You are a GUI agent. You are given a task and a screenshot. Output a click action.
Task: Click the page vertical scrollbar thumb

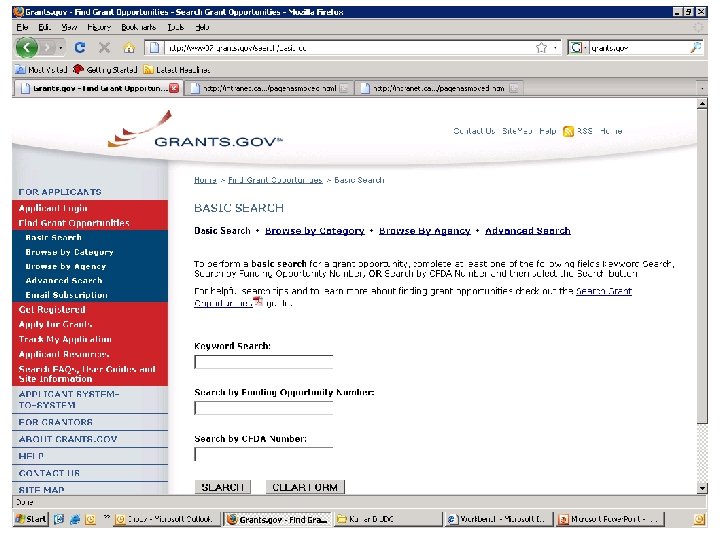coord(702,266)
